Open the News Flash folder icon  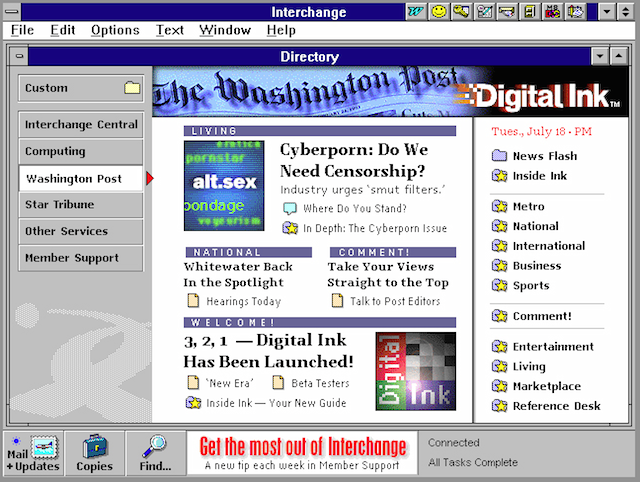(x=499, y=156)
